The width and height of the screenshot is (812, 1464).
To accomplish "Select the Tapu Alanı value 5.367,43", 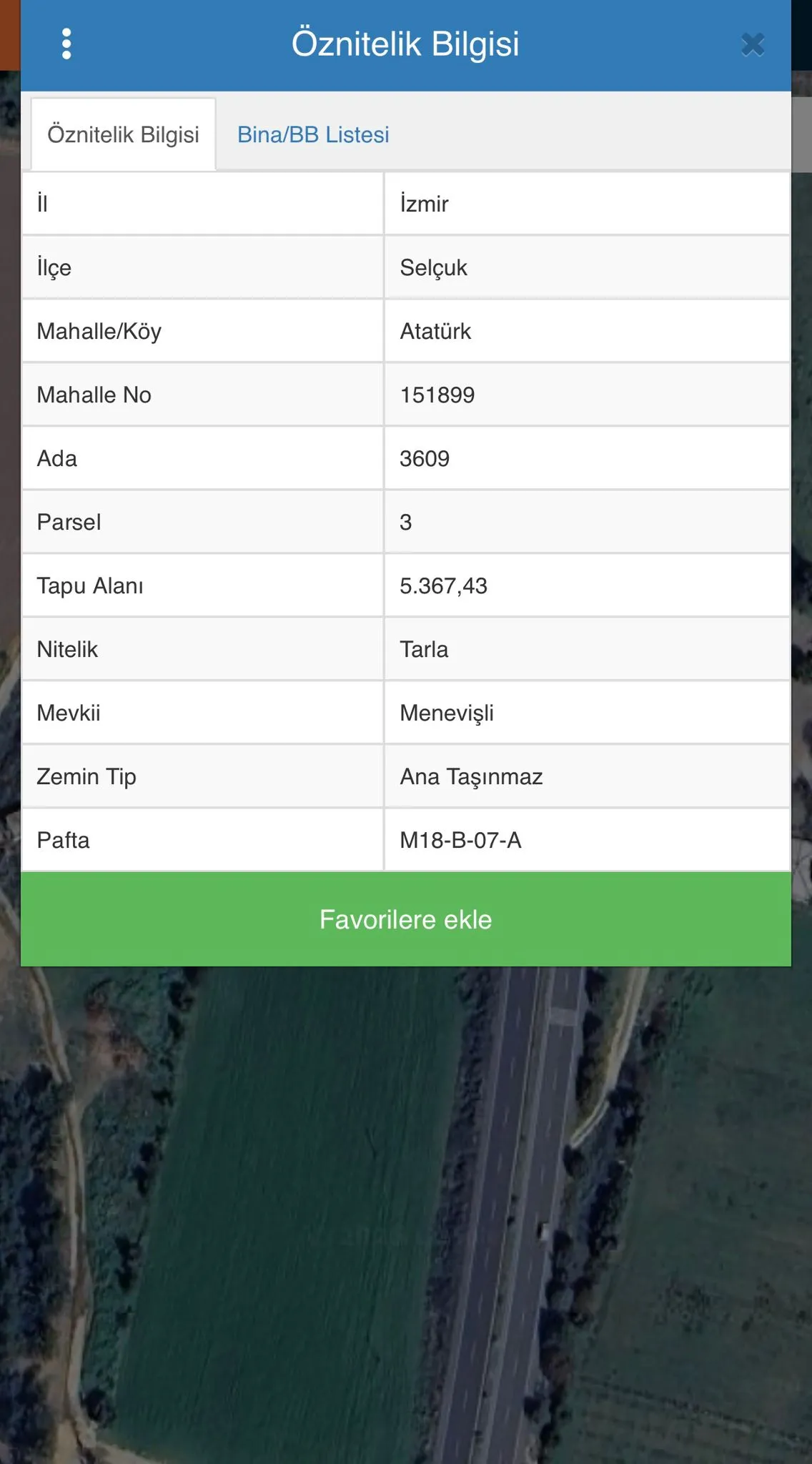I will pyautogui.click(x=443, y=585).
